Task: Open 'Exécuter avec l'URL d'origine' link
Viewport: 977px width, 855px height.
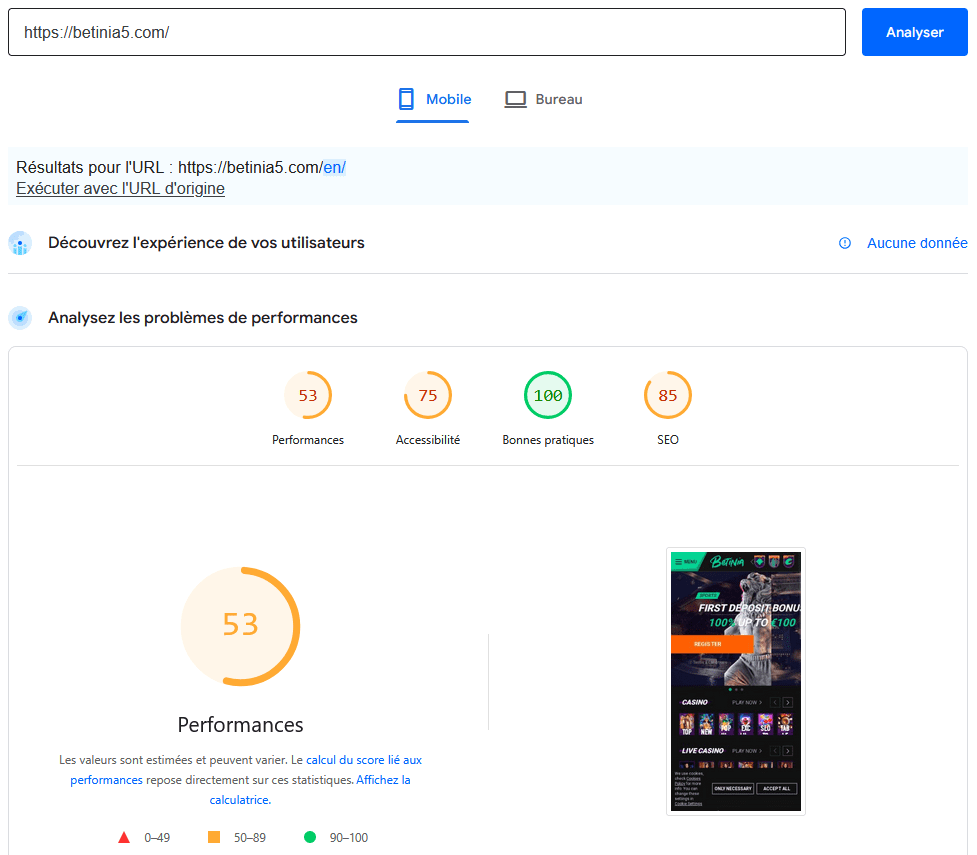Action: click(x=120, y=188)
